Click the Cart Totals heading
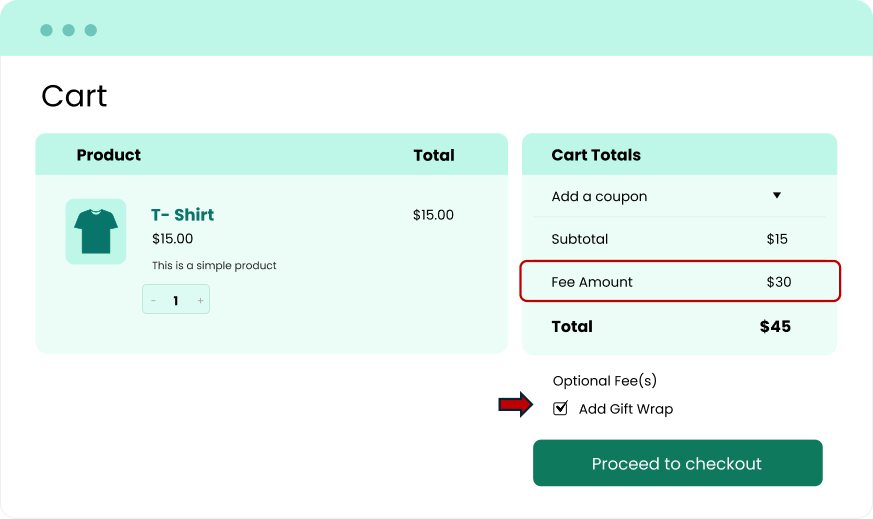This screenshot has width=873, height=519. tap(596, 155)
